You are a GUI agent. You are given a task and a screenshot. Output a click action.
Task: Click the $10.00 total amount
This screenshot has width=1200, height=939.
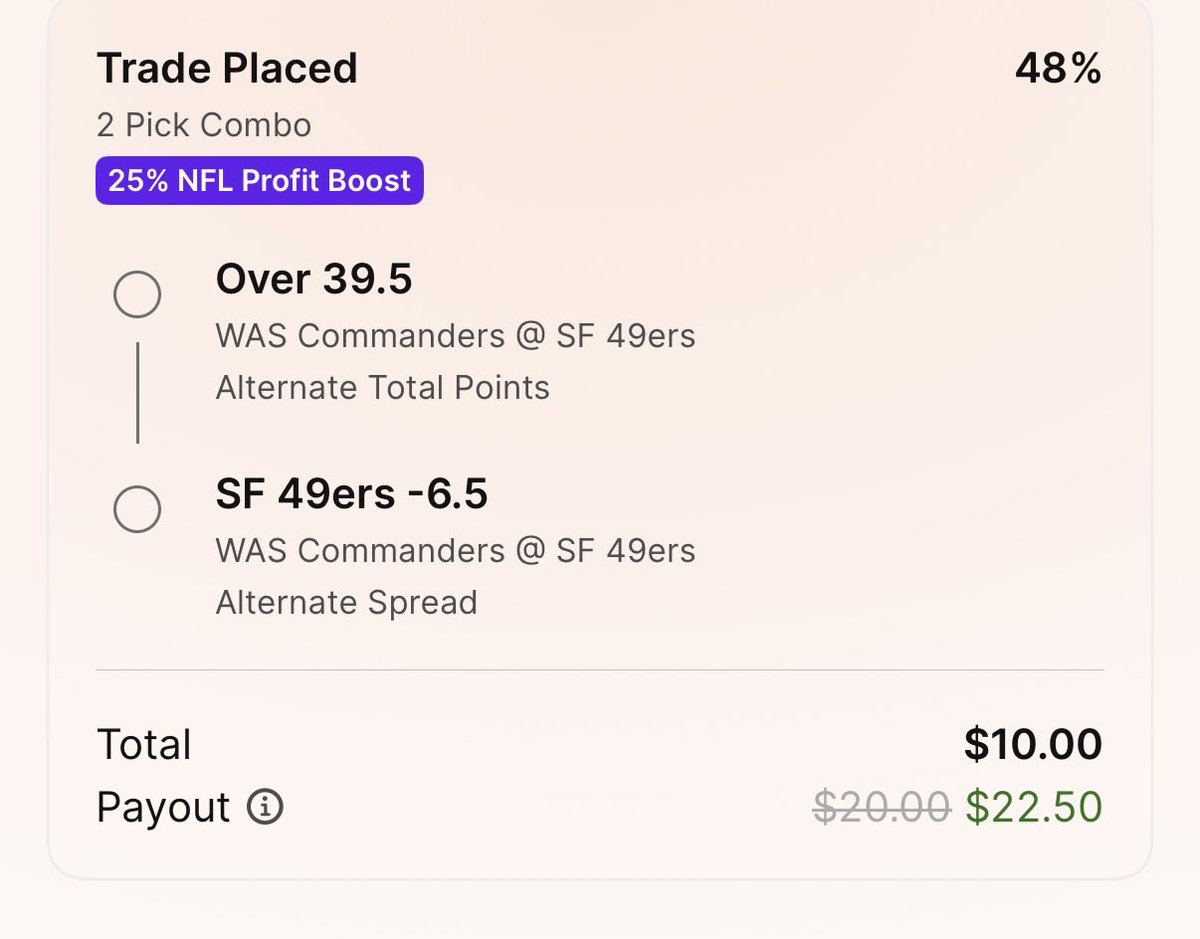coord(1033,744)
